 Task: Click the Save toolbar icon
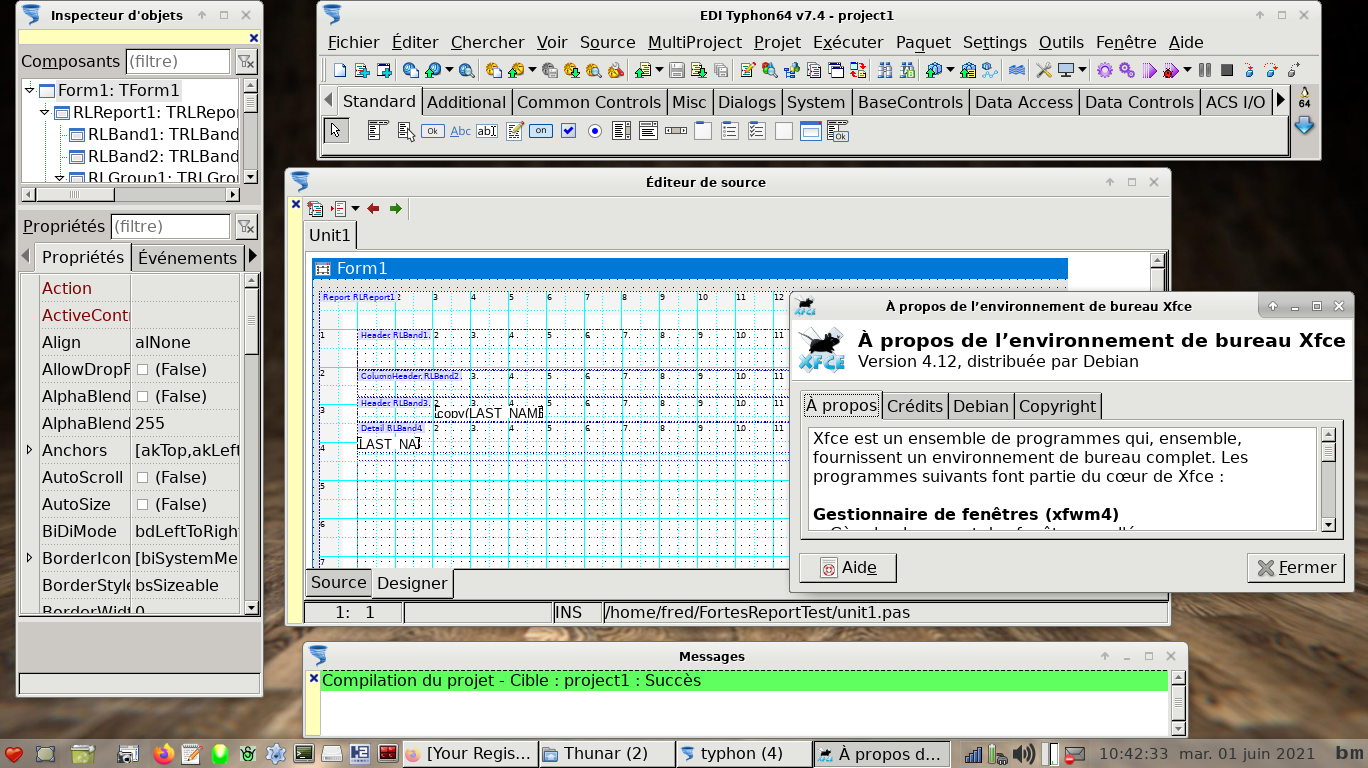pos(677,70)
